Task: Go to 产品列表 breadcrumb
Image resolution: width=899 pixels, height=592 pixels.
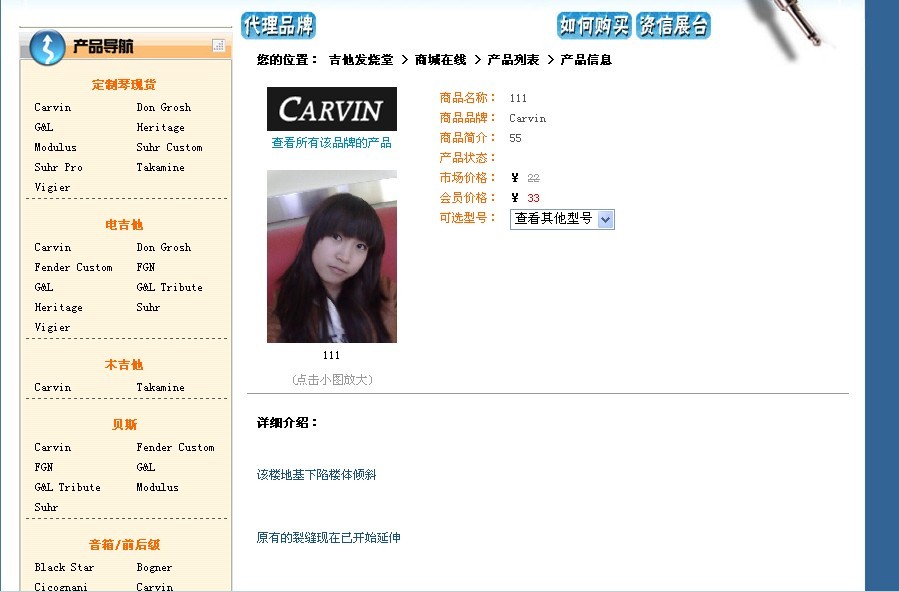Action: [x=513, y=60]
